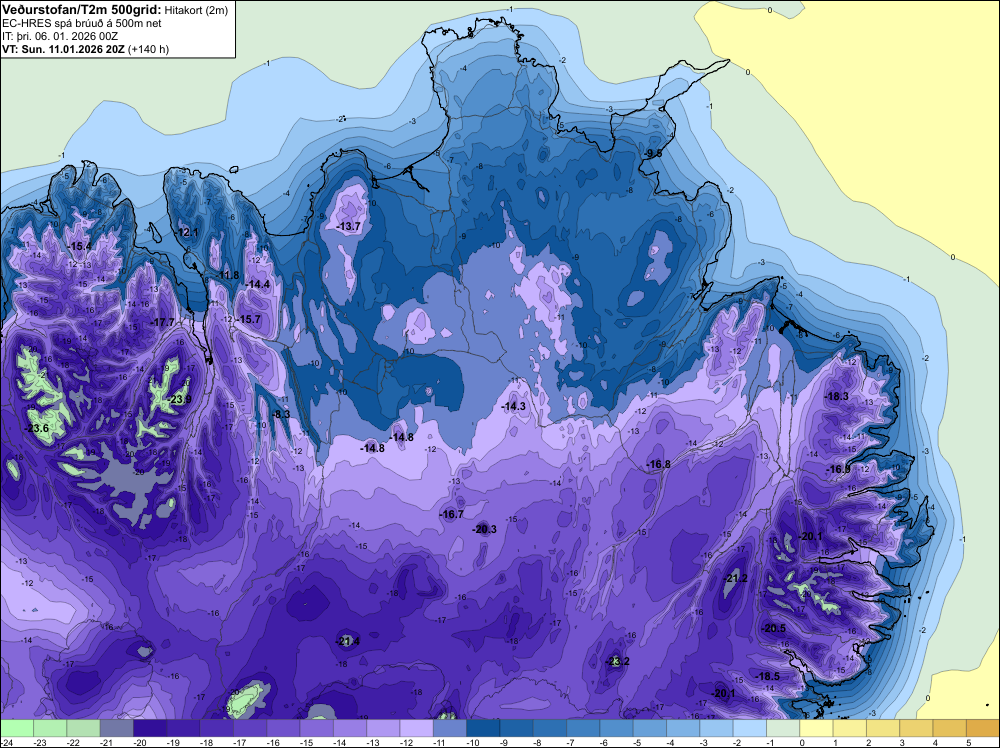
Task: Click the legend swatch above the -7 label
Action: 583,728
